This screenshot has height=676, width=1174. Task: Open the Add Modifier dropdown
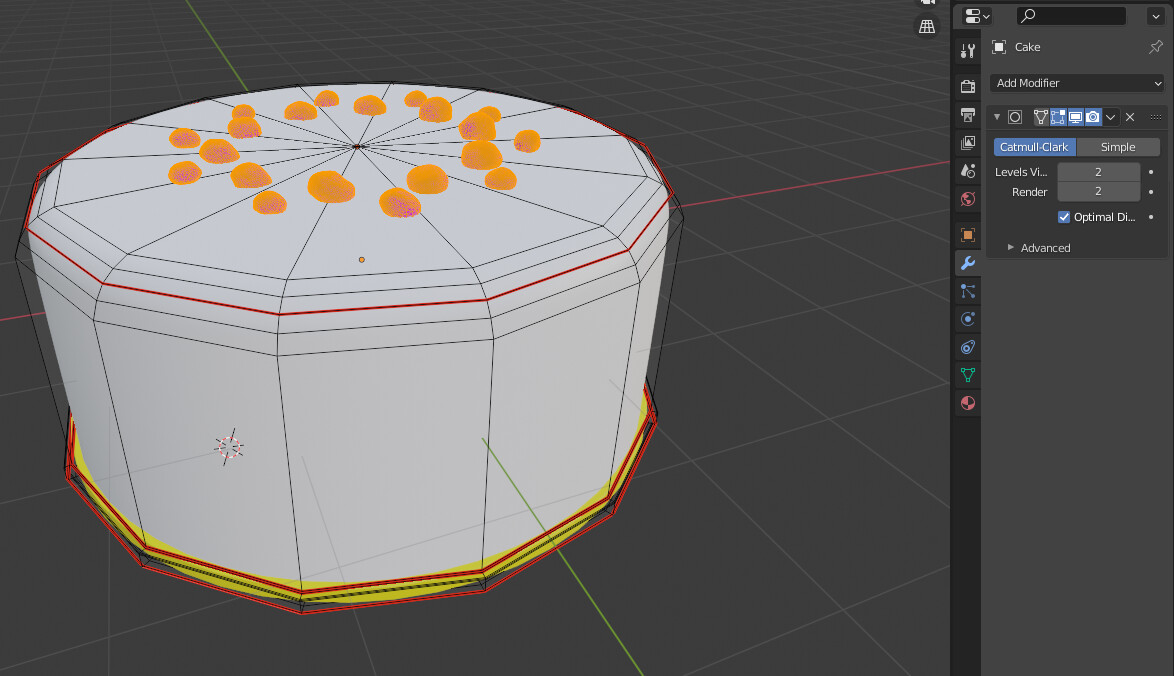point(1075,83)
